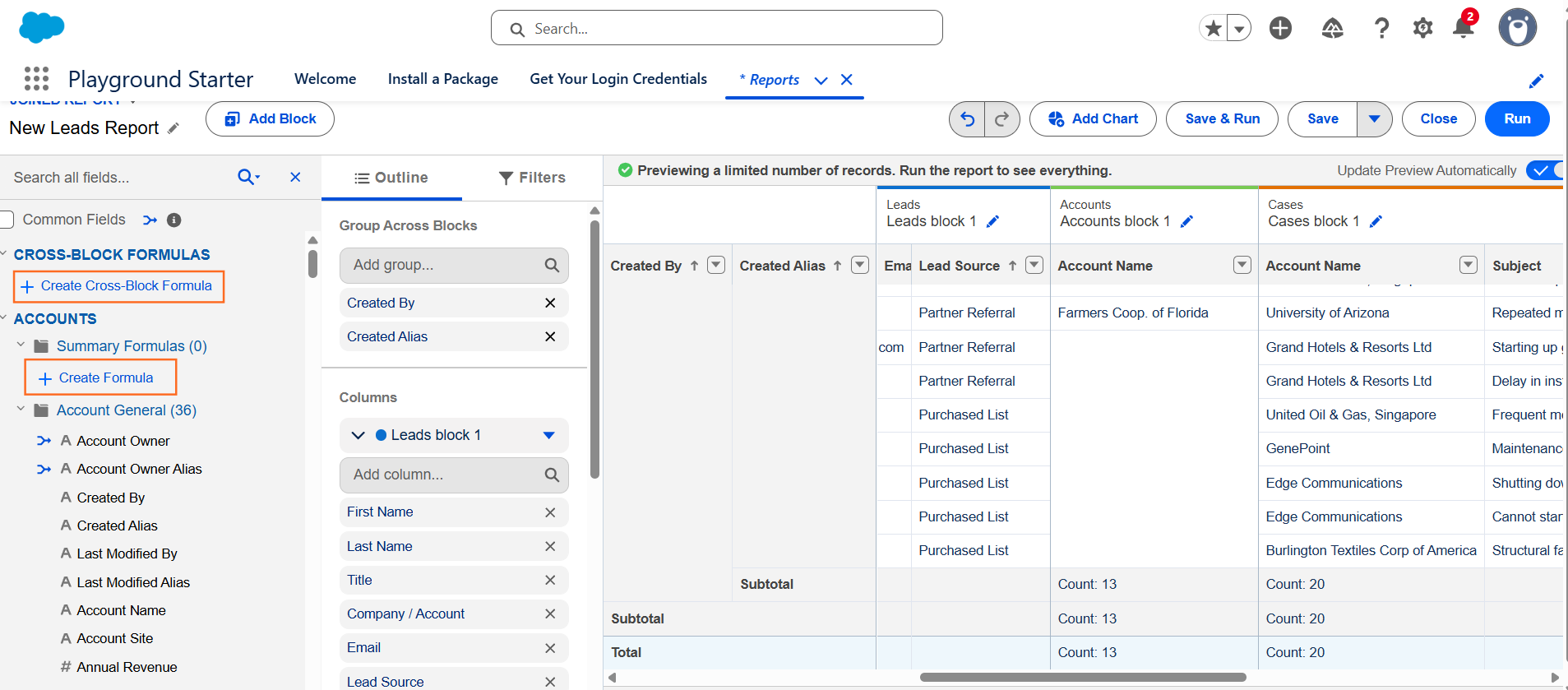Click the global Search box

tap(716, 29)
